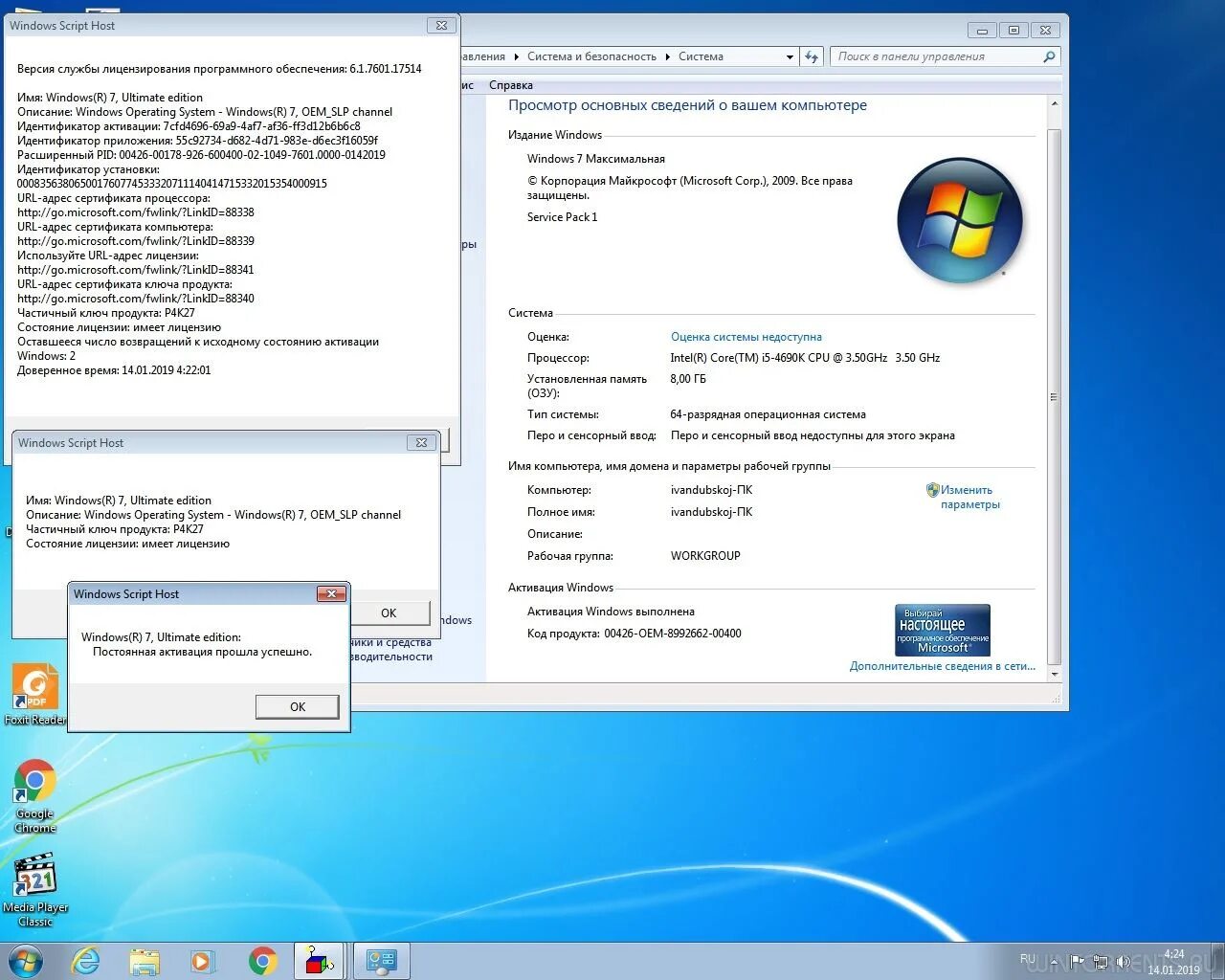Launch Internet Explorer from the taskbar
The height and width of the screenshot is (980, 1225).
click(x=86, y=960)
